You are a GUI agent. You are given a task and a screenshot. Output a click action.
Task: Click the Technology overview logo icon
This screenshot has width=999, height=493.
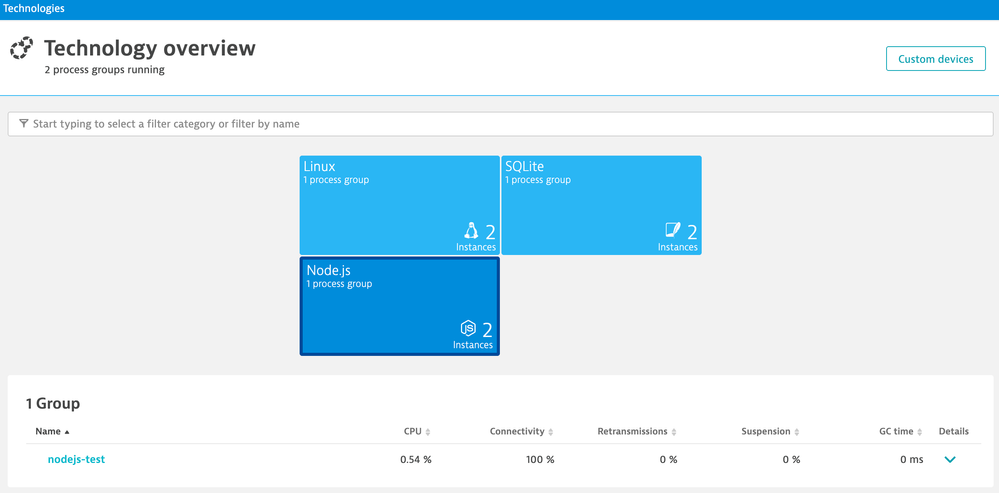coord(21,49)
